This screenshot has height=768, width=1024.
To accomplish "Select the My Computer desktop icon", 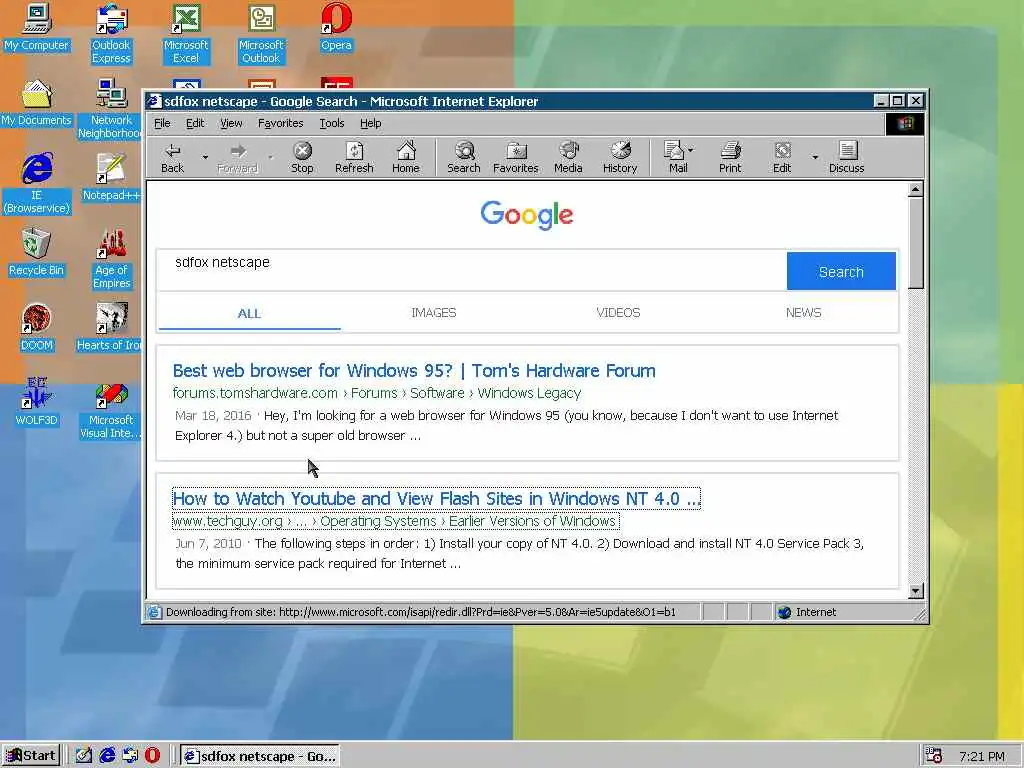I will click(37, 27).
